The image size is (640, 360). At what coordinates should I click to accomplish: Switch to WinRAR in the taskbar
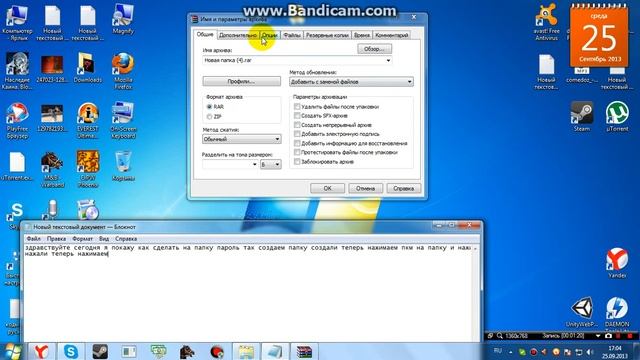pos(304,351)
